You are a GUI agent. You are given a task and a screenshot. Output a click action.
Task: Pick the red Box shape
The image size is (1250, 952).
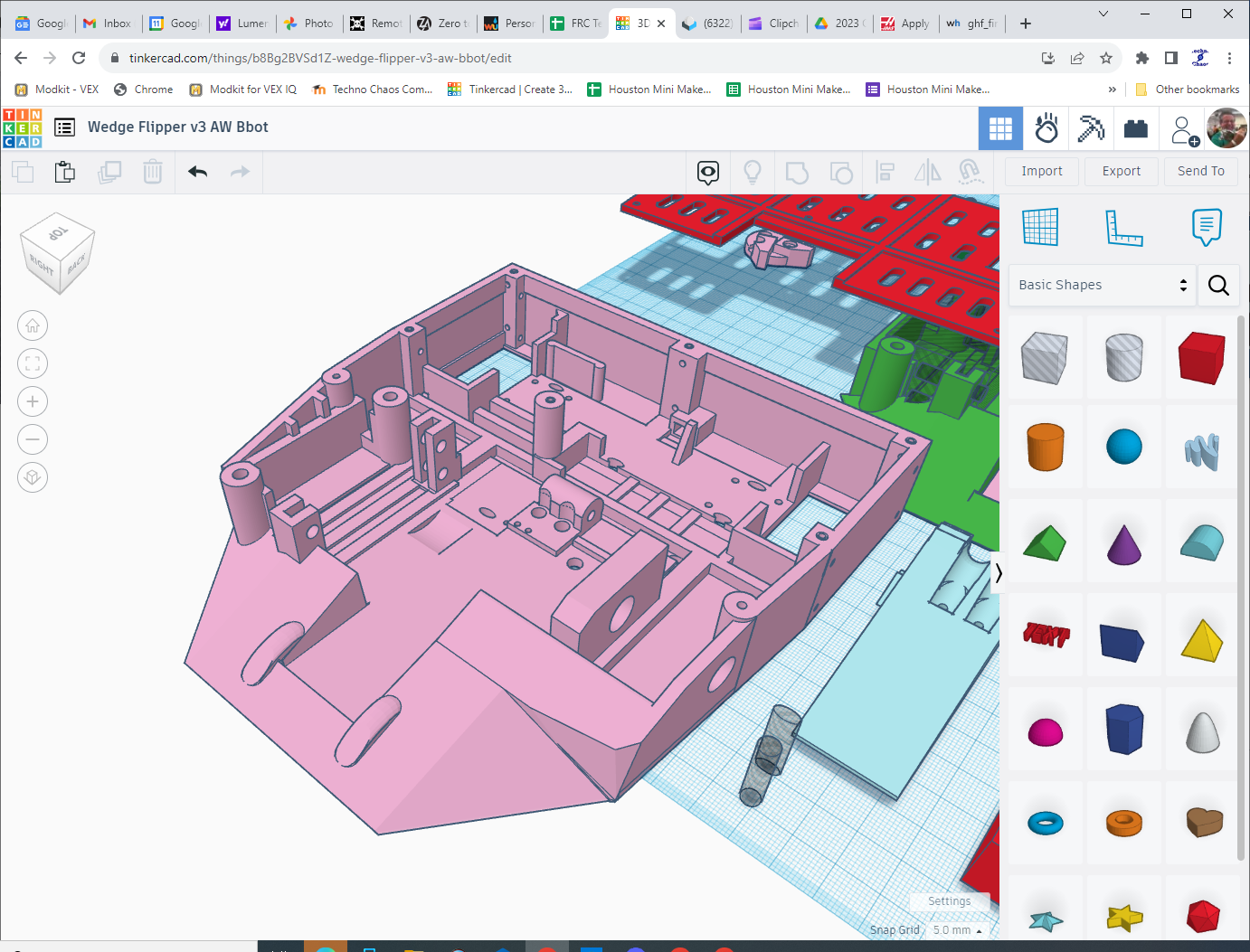(x=1201, y=358)
